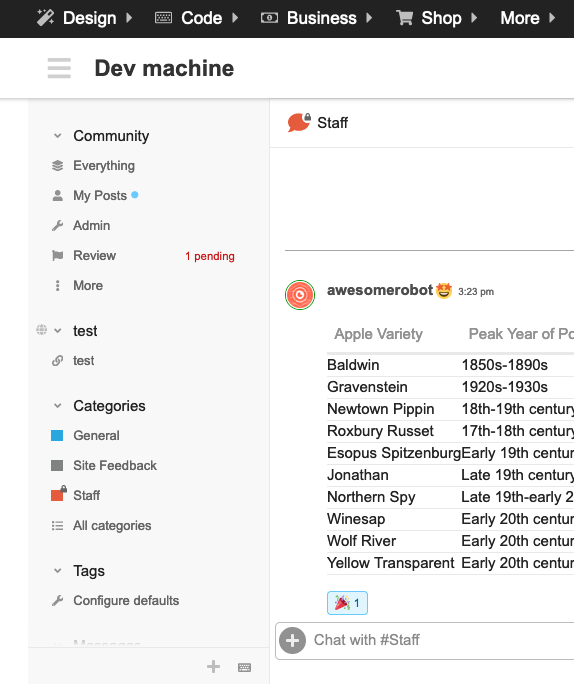Open the Design menu
Screen dimensions: 574x684
pos(90,18)
